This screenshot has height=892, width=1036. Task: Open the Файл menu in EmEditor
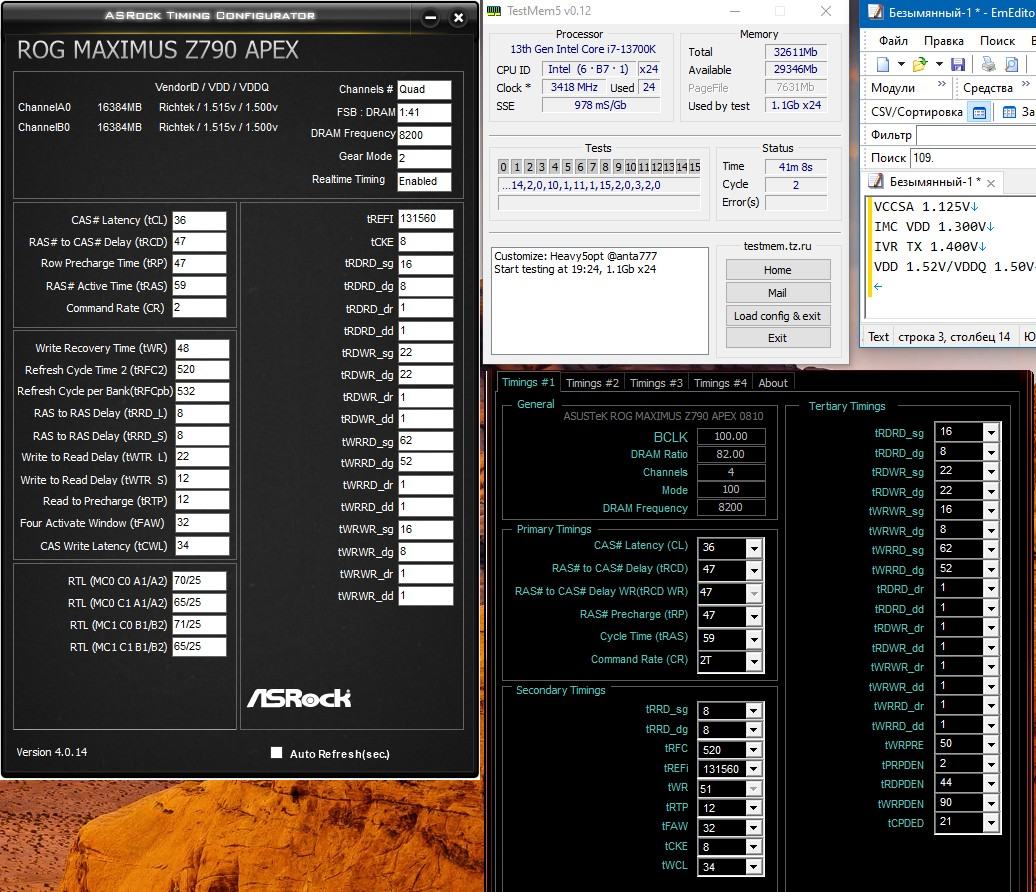click(x=893, y=41)
